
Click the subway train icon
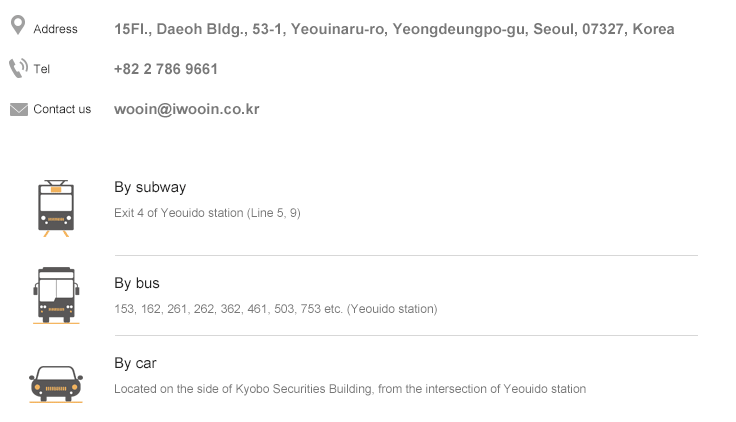pos(56,208)
